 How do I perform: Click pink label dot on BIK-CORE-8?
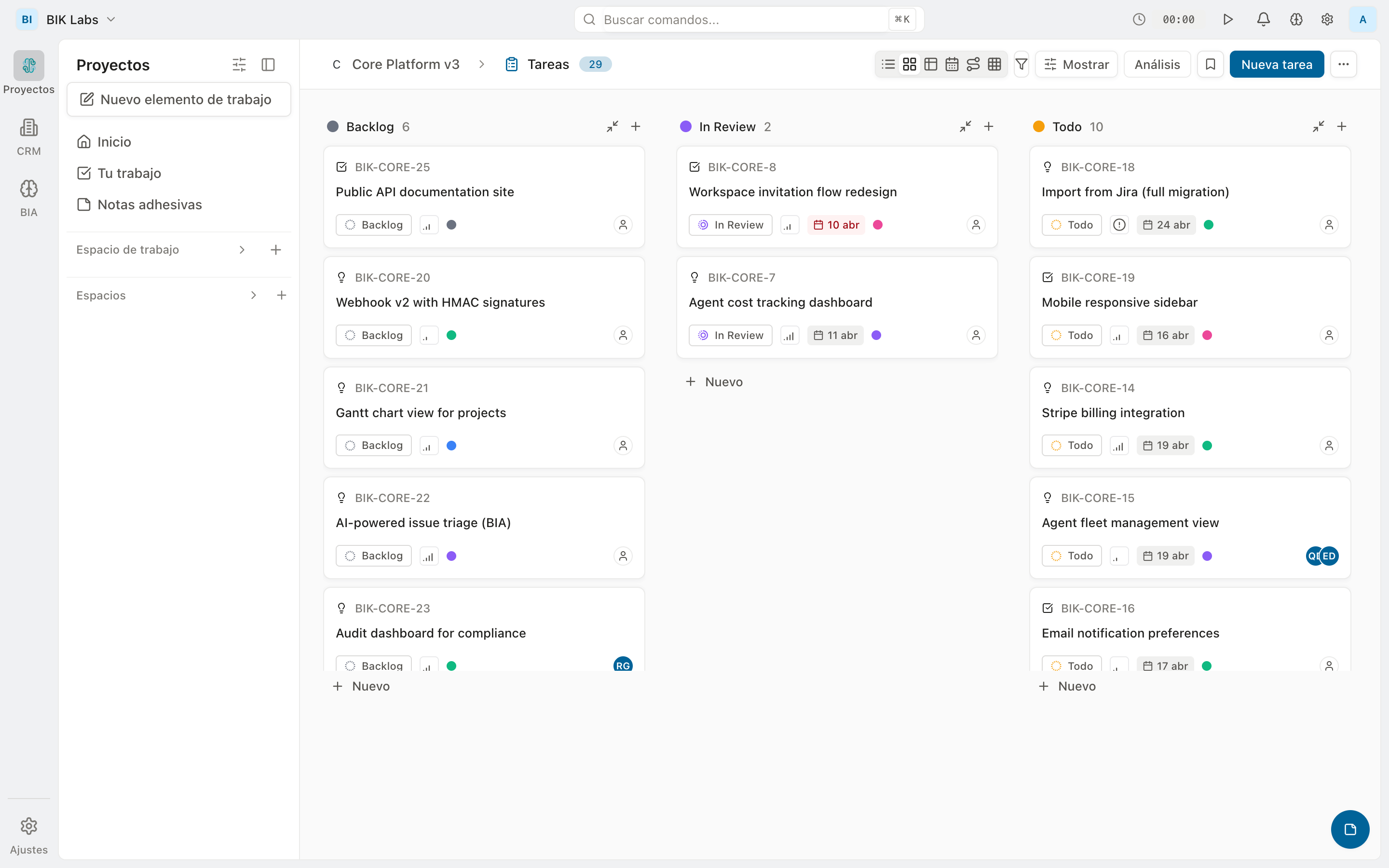[878, 225]
